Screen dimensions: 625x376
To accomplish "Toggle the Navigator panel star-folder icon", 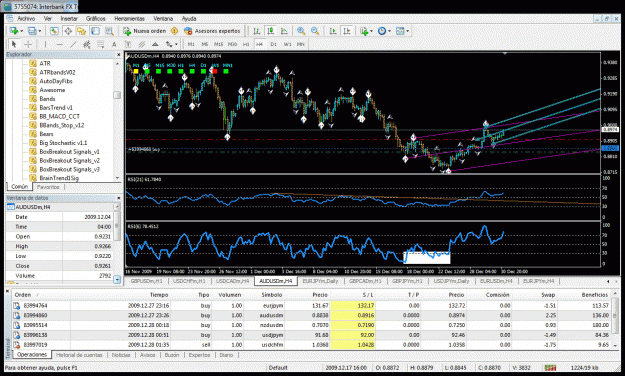I will (x=82, y=31).
